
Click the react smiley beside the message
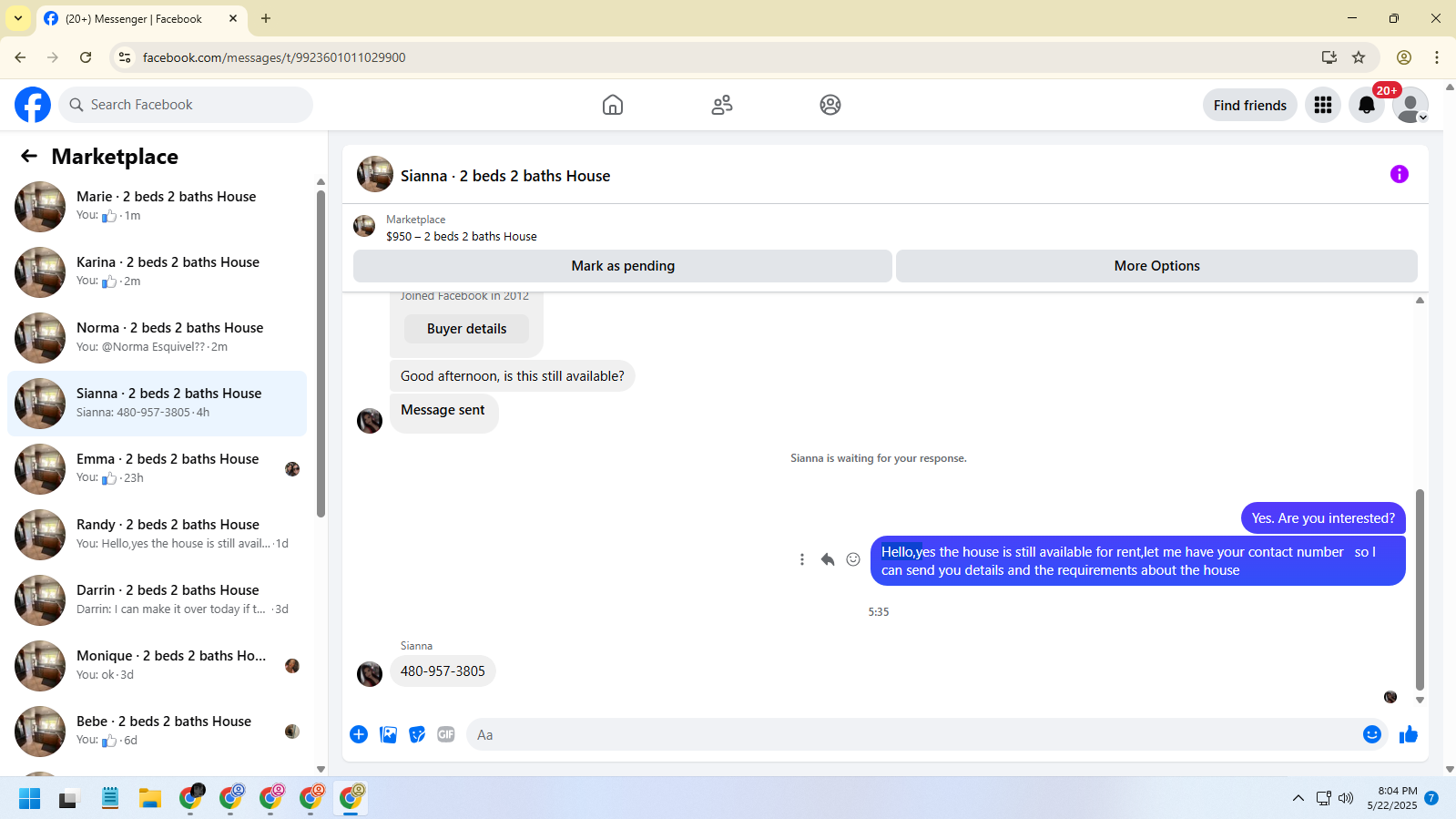pos(853,559)
